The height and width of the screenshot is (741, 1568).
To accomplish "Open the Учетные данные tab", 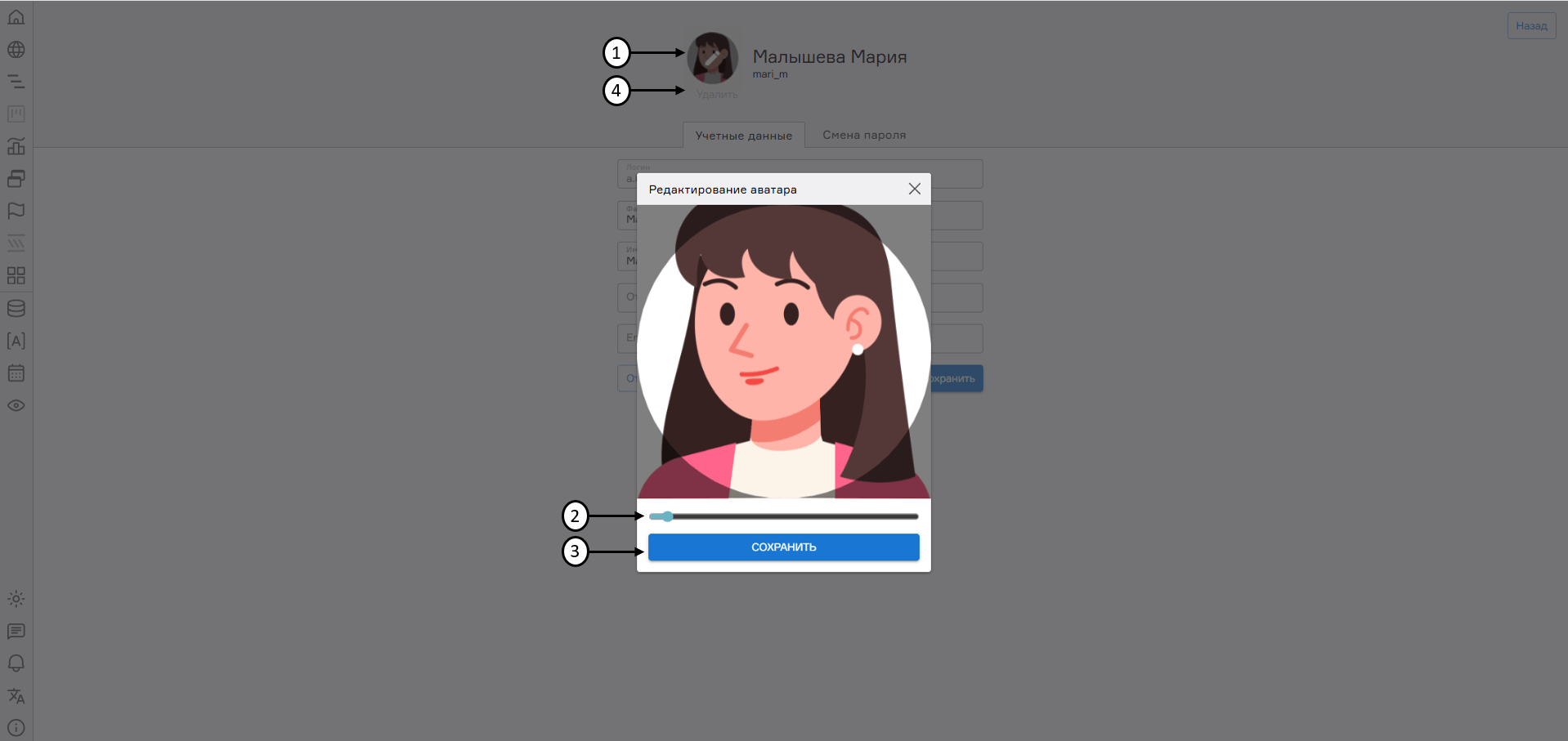I will click(x=743, y=135).
